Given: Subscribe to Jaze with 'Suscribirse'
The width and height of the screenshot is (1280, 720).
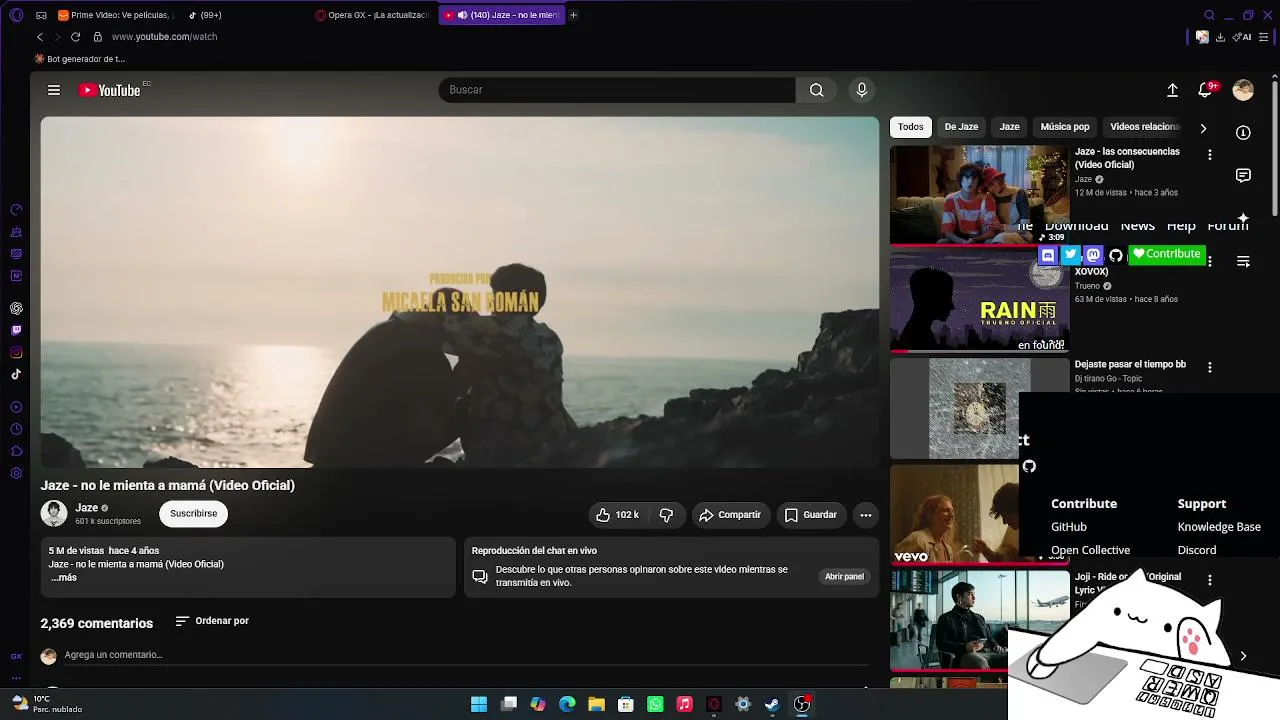Looking at the screenshot, I should click(x=194, y=514).
